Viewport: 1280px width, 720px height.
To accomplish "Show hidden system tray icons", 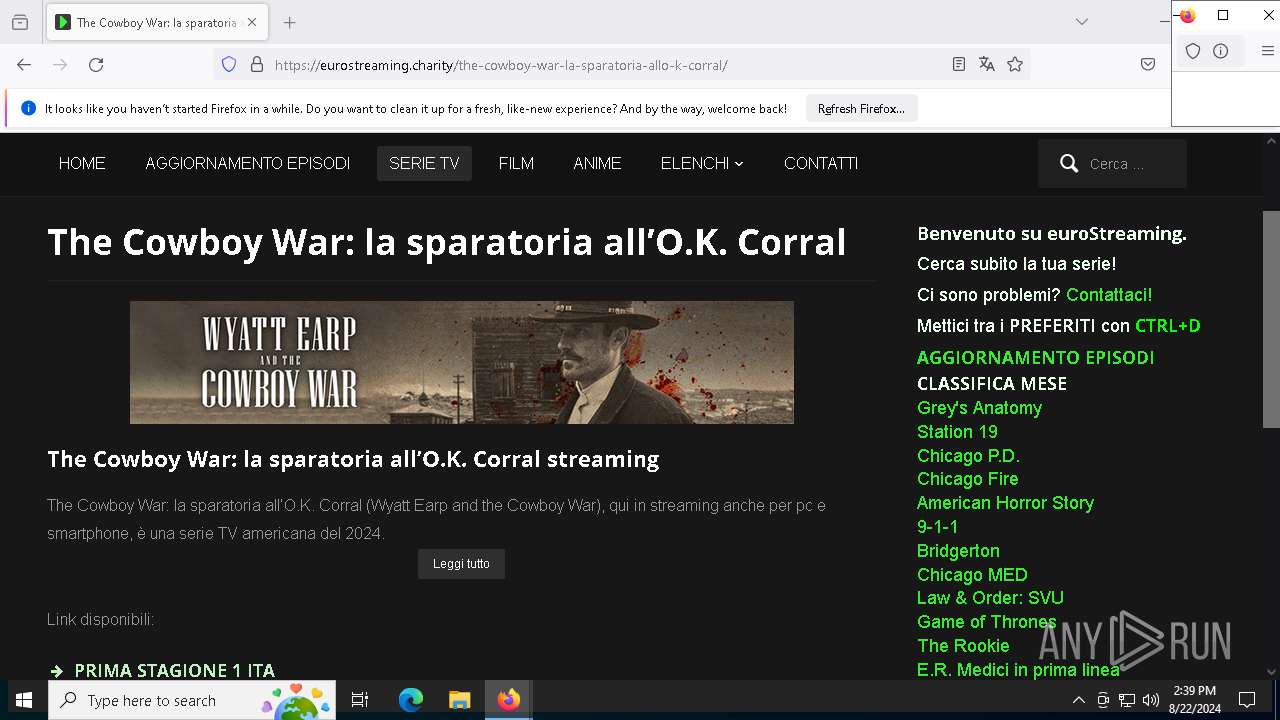I will [x=1078, y=700].
